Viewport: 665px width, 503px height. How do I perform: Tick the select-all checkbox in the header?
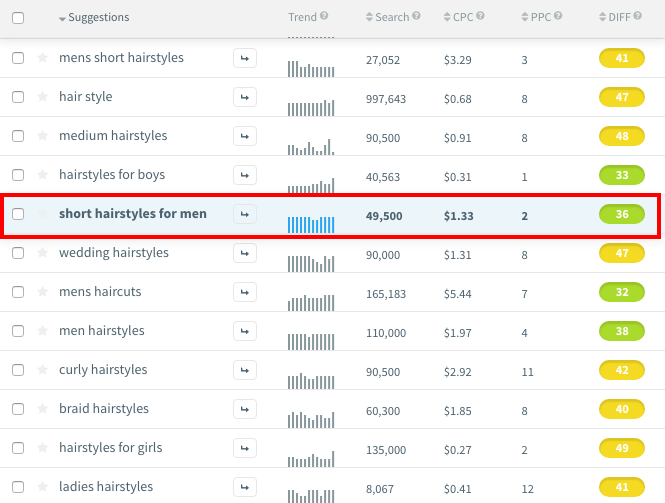coord(18,17)
